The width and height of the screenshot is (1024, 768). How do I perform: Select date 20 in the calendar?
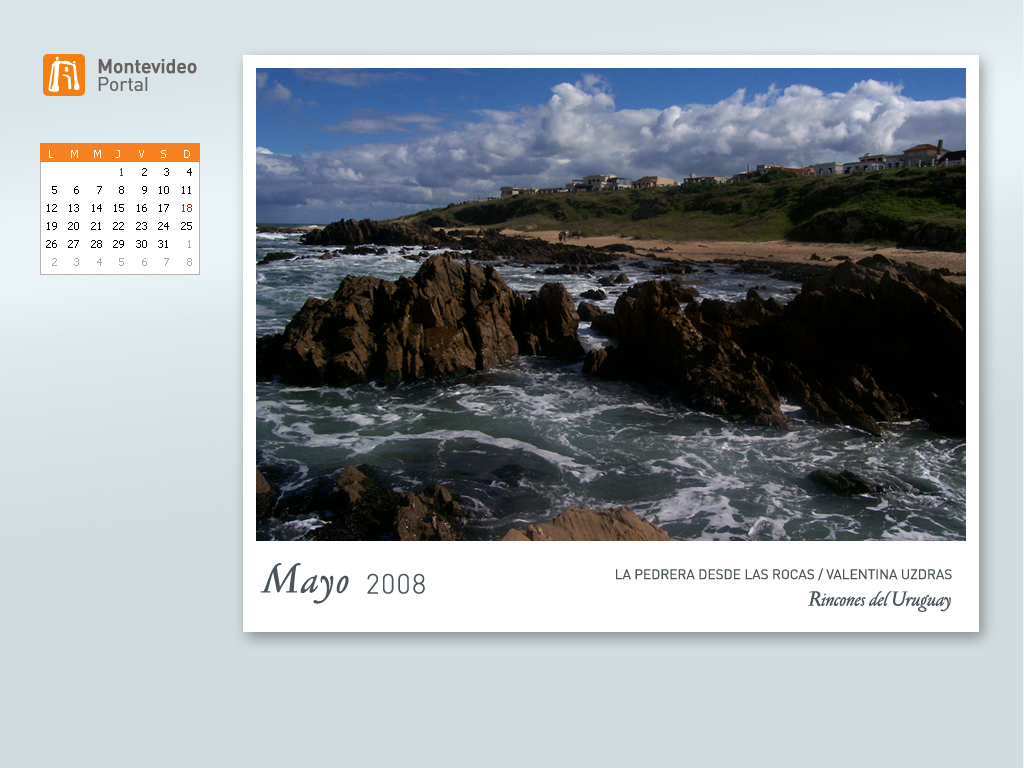[x=74, y=226]
